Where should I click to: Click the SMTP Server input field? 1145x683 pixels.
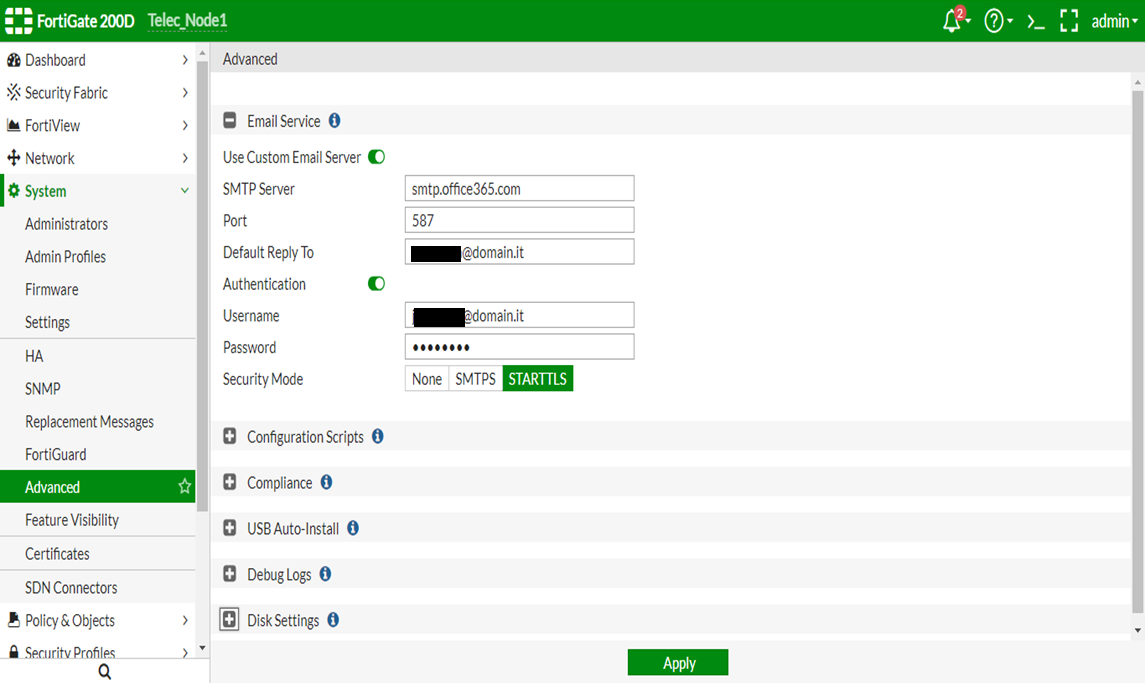coord(519,188)
